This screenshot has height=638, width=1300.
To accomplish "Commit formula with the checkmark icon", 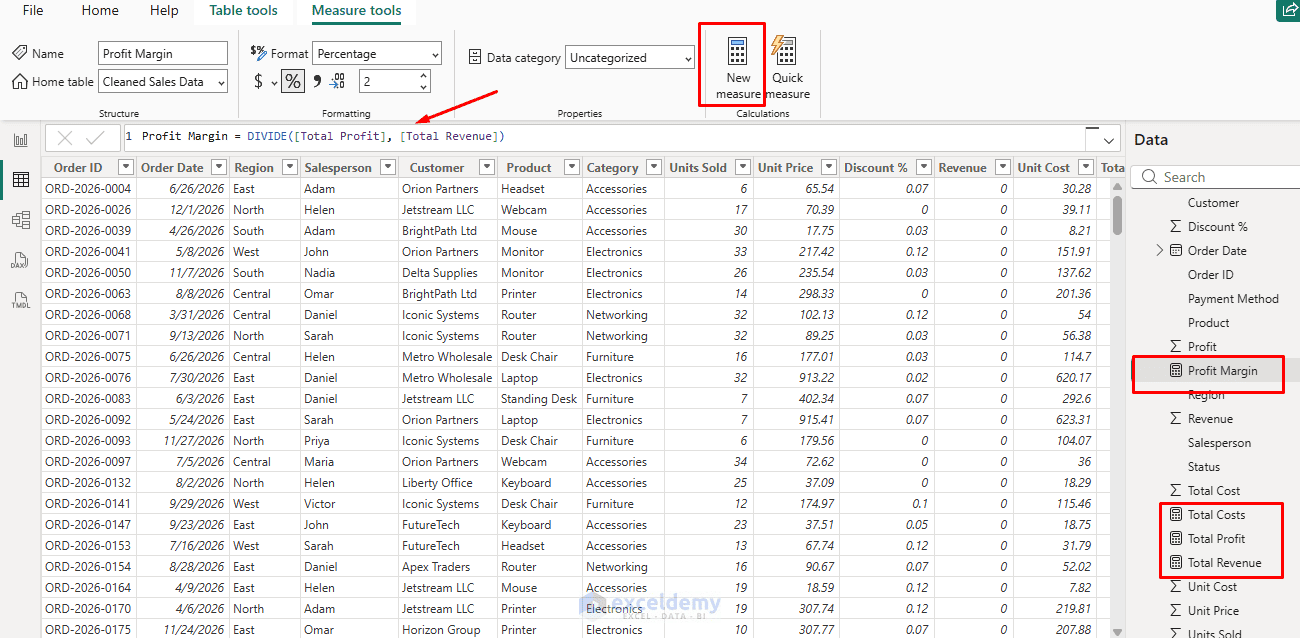I will coord(96,139).
